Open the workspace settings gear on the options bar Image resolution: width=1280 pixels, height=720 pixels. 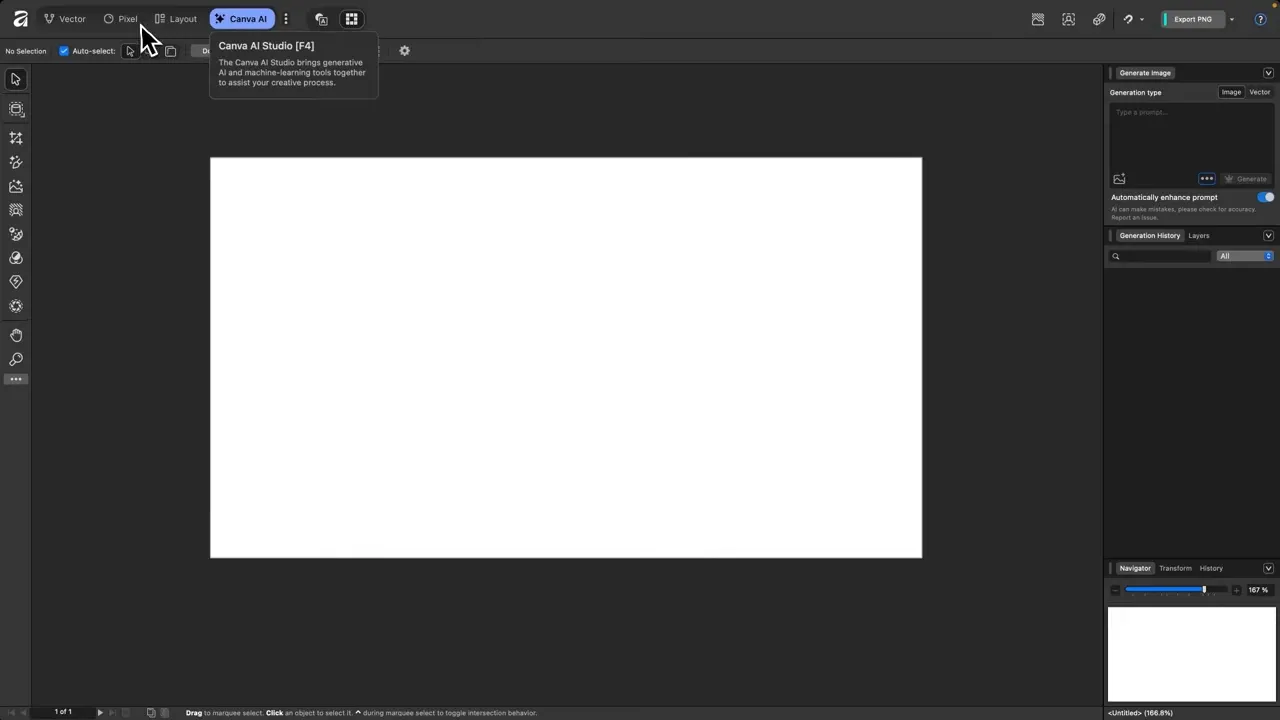pos(404,50)
